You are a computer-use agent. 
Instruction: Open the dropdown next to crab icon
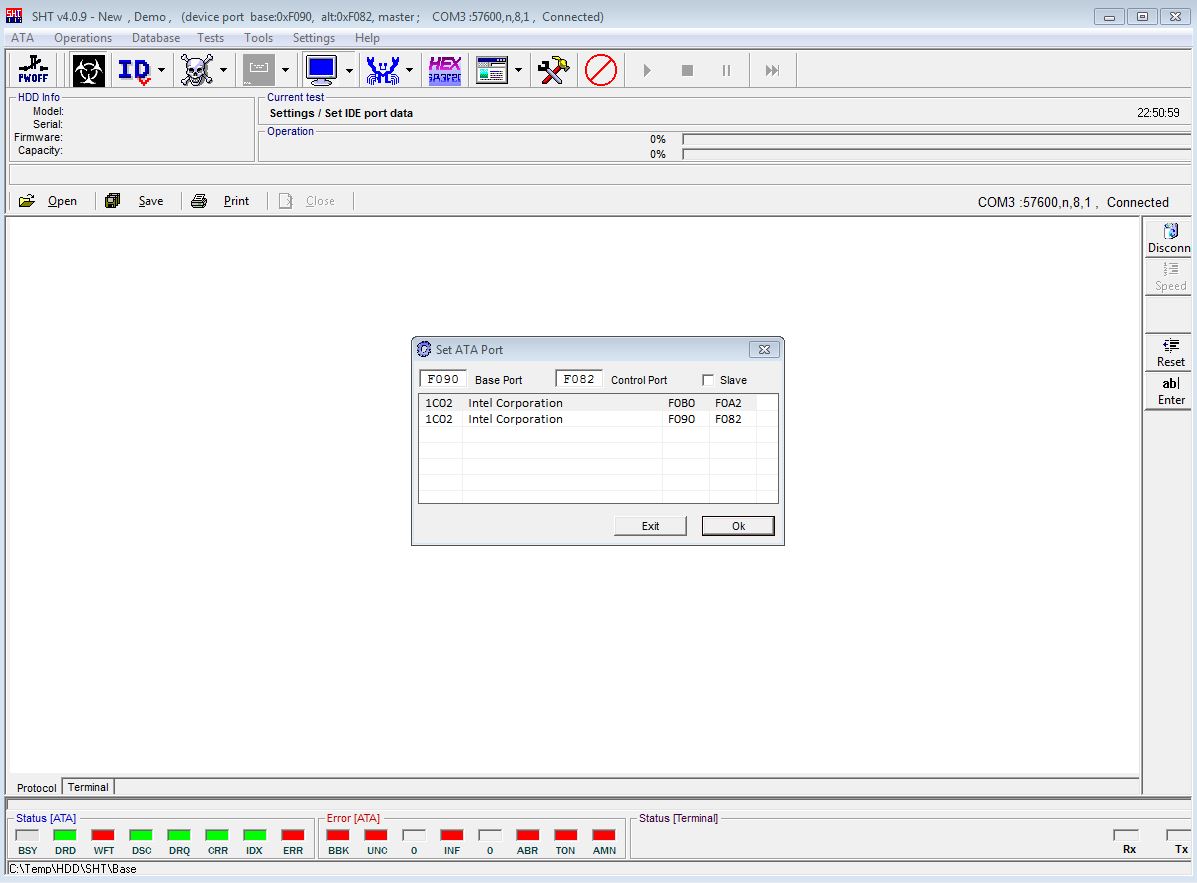[x=409, y=70]
